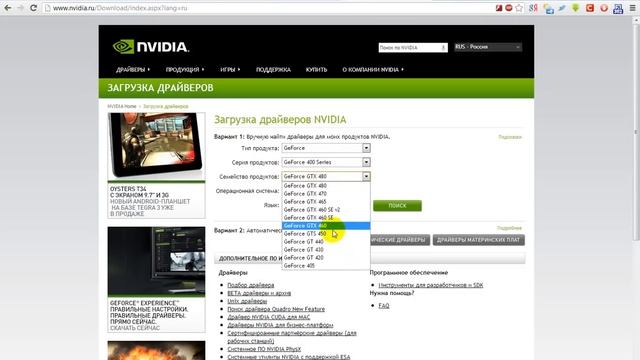Select GeForce GT 420 in list
The image size is (640, 360).
326,258
